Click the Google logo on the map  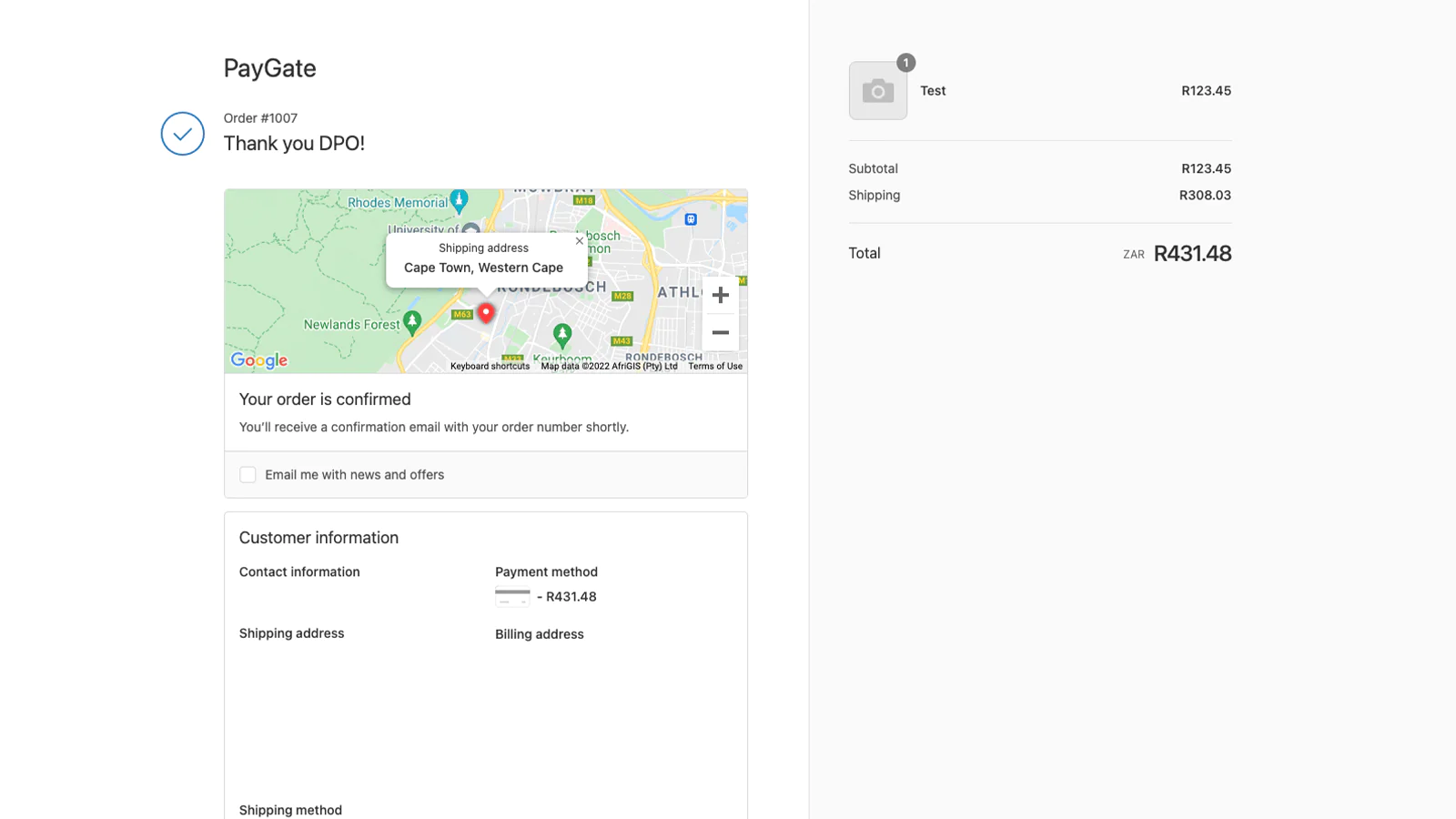pyautogui.click(x=259, y=360)
